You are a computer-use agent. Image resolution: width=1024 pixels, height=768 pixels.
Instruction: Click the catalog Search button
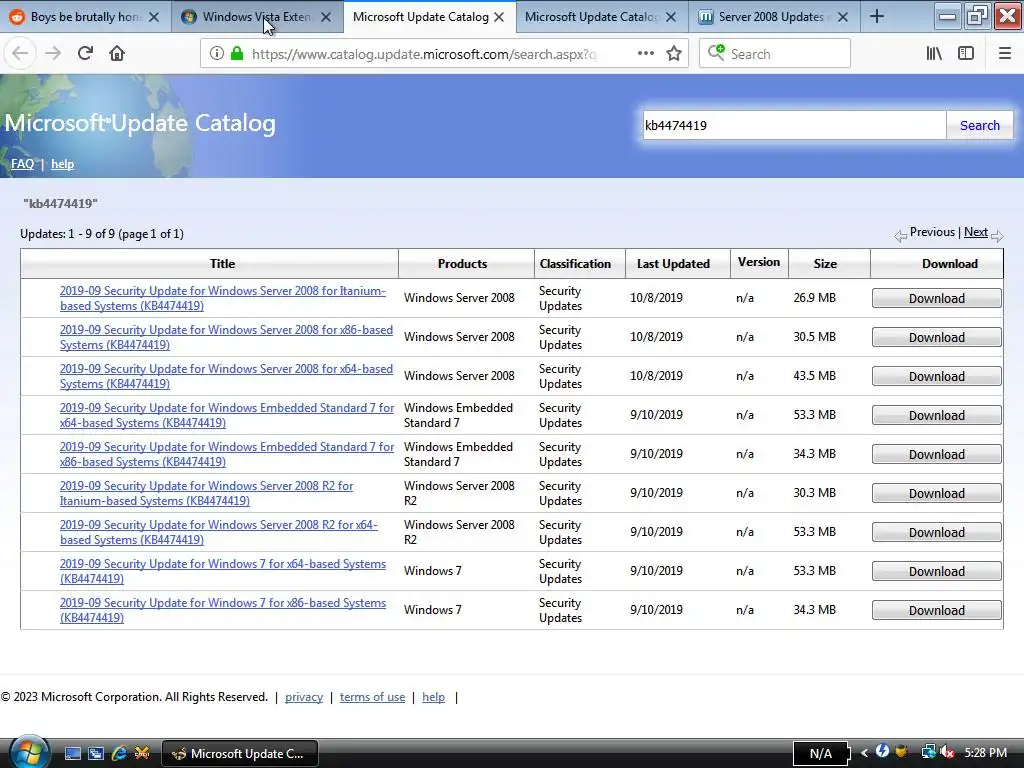point(980,125)
